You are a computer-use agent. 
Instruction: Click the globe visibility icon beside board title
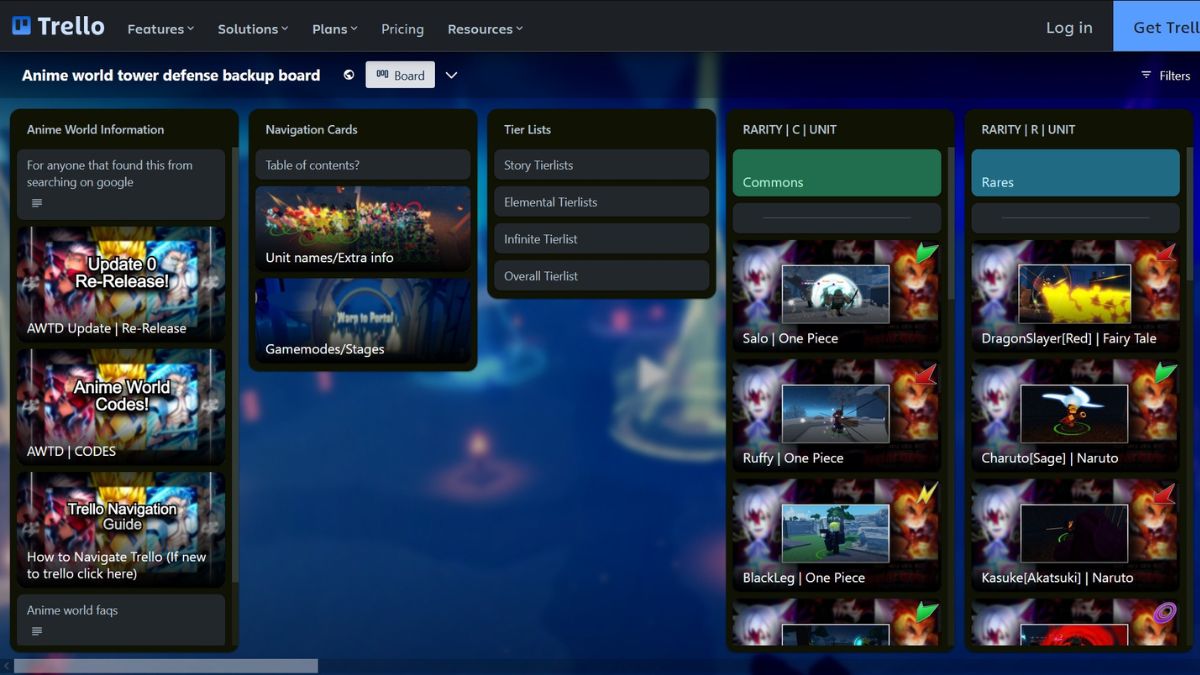(348, 75)
